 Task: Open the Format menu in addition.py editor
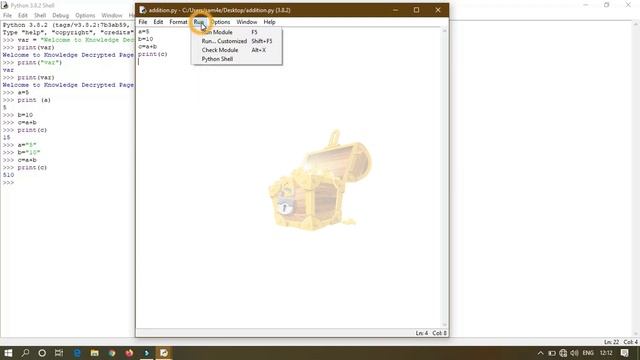[178, 22]
